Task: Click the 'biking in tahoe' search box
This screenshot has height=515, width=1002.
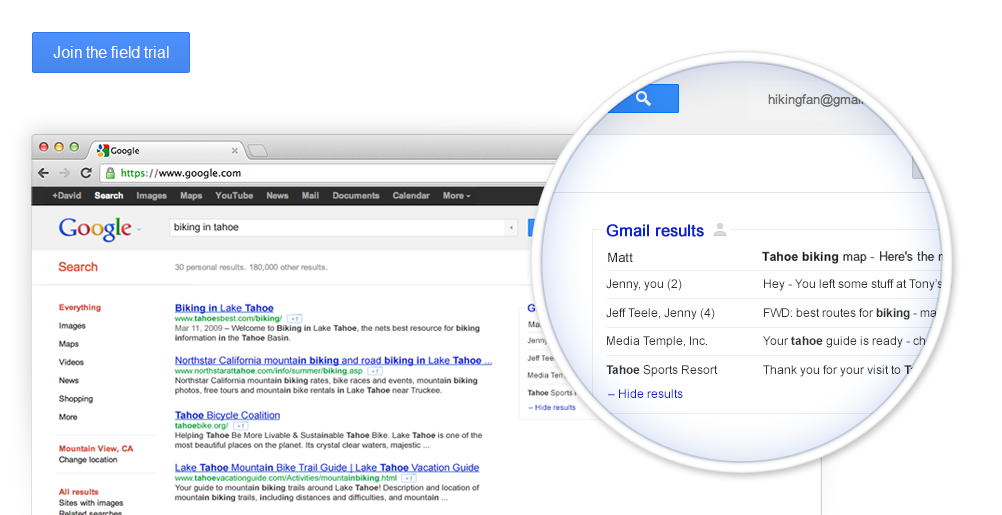Action: pyautogui.click(x=337, y=227)
